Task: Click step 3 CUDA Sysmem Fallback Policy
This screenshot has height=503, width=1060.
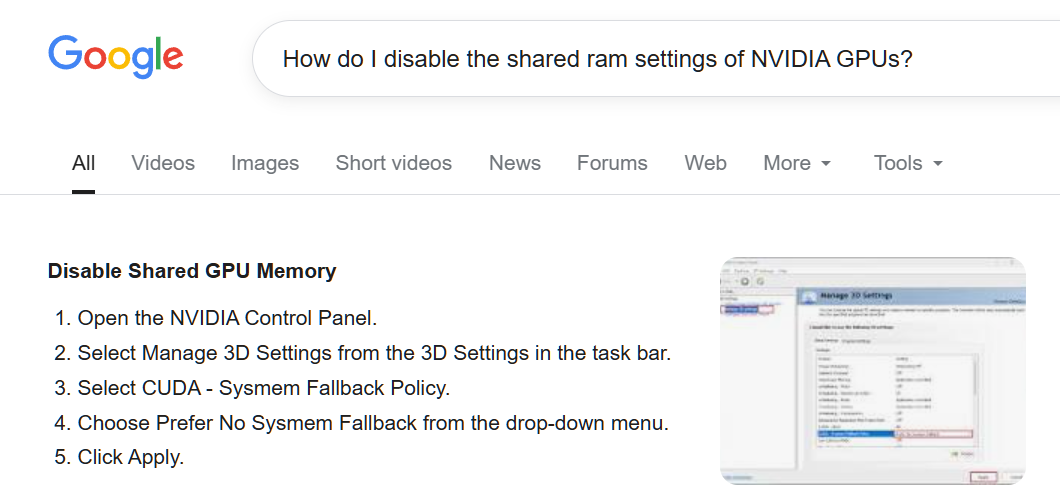Action: pos(252,388)
